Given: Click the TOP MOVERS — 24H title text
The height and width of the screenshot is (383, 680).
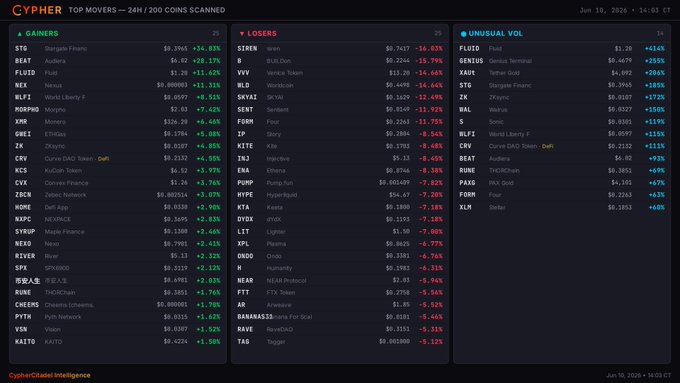Looking at the screenshot, I should click(147, 10).
